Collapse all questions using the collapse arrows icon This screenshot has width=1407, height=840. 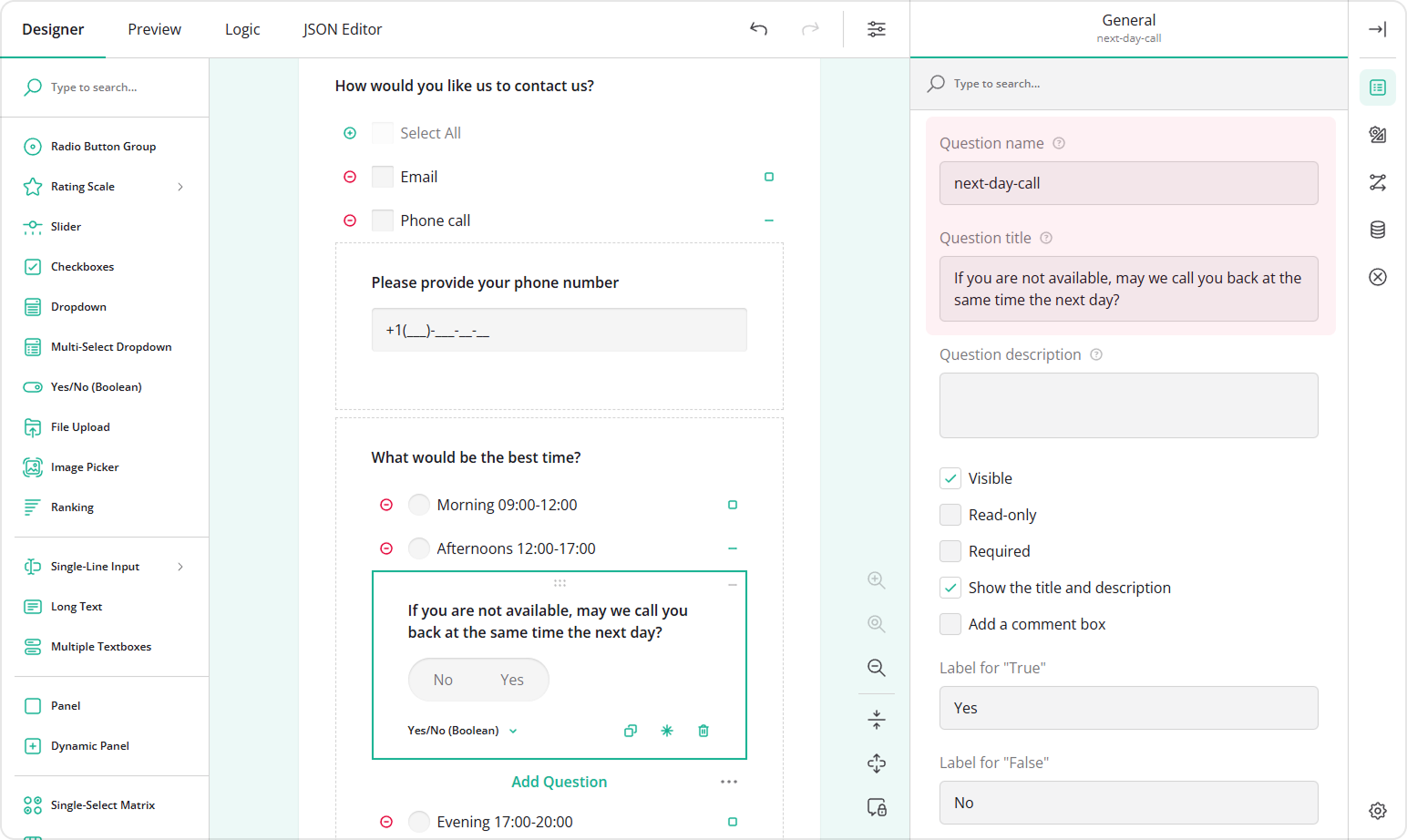876,719
